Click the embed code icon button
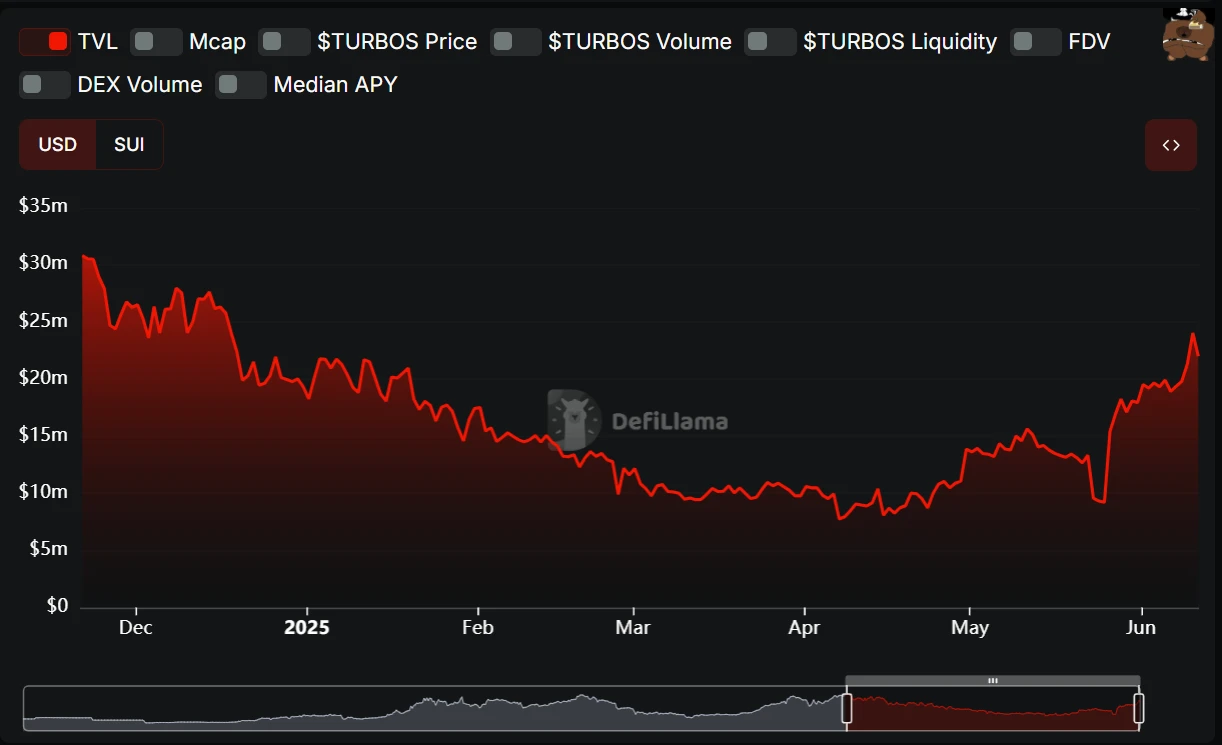This screenshot has width=1222, height=745. (x=1170, y=145)
